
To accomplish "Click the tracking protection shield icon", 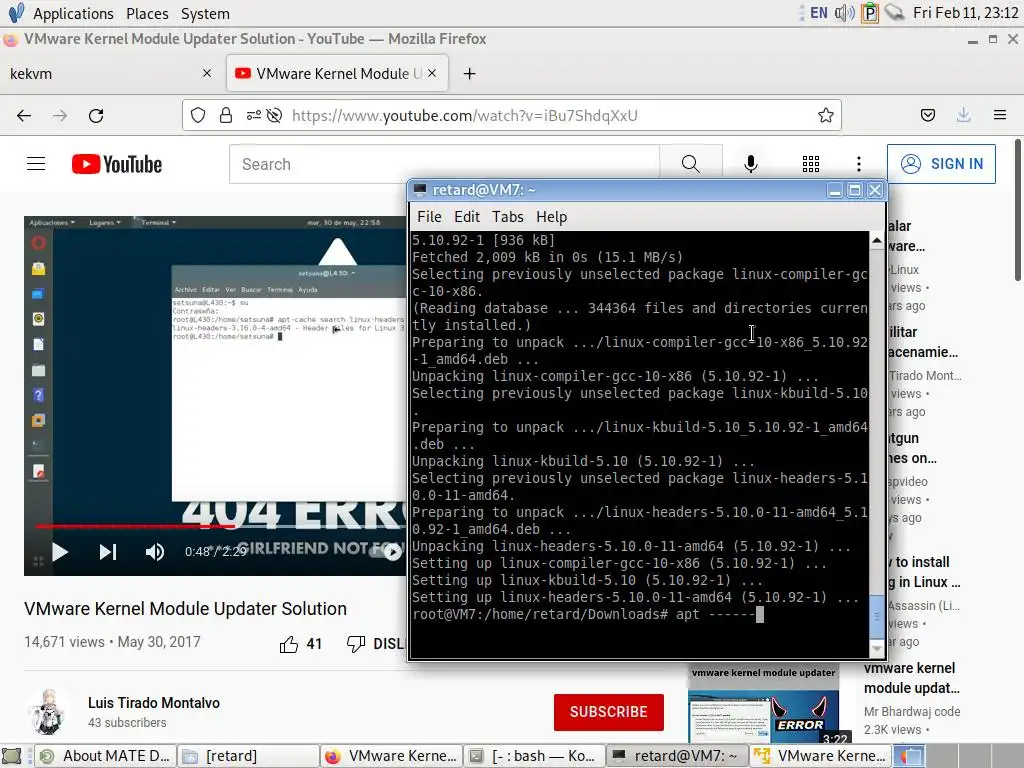I will 198,116.
